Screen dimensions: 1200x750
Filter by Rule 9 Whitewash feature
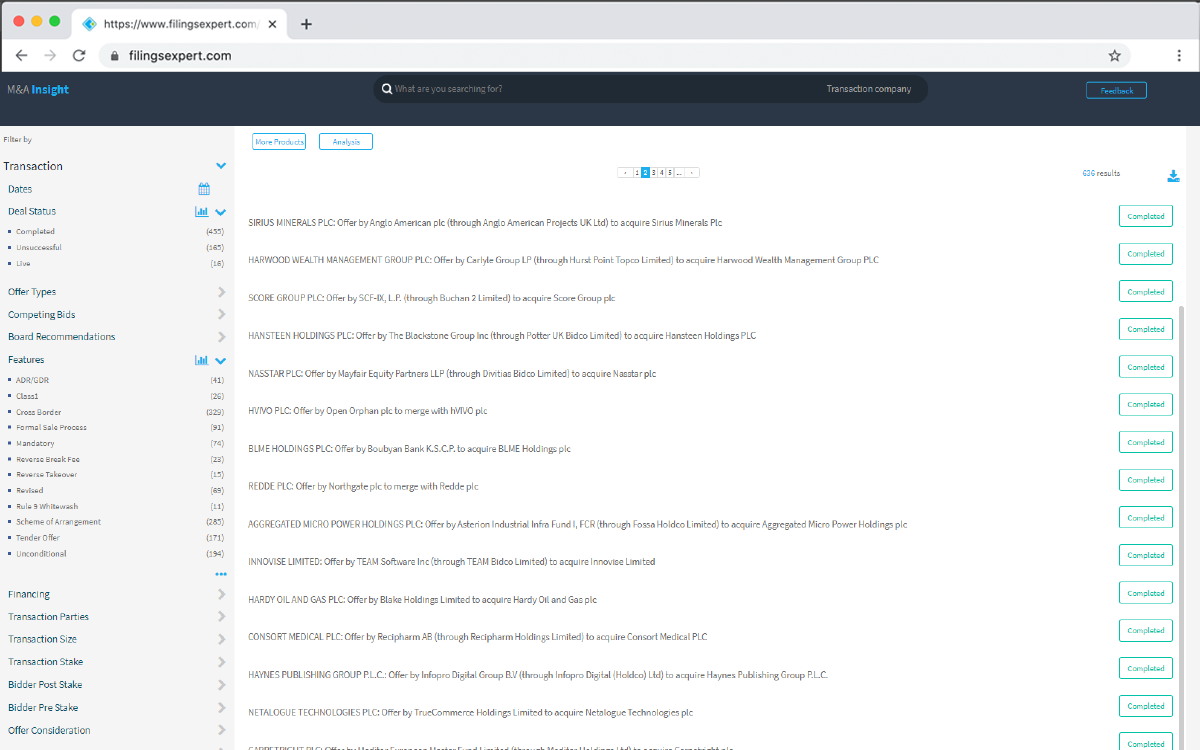(47, 507)
